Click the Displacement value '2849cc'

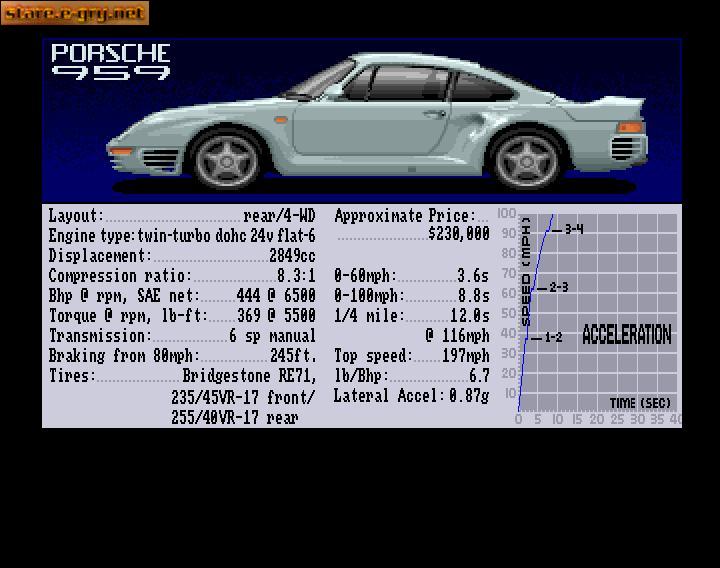tap(292, 255)
